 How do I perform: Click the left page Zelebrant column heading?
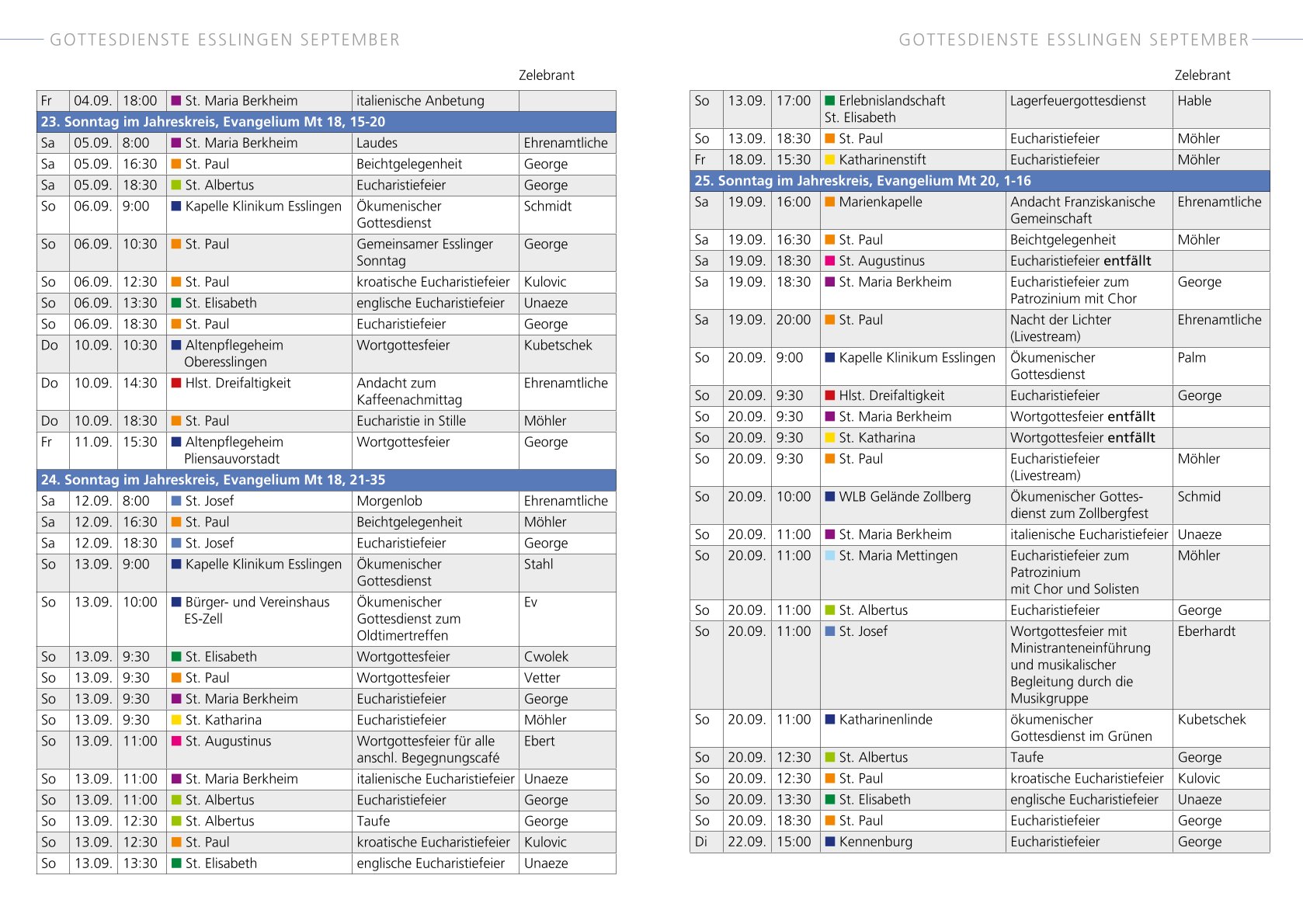click(x=547, y=75)
